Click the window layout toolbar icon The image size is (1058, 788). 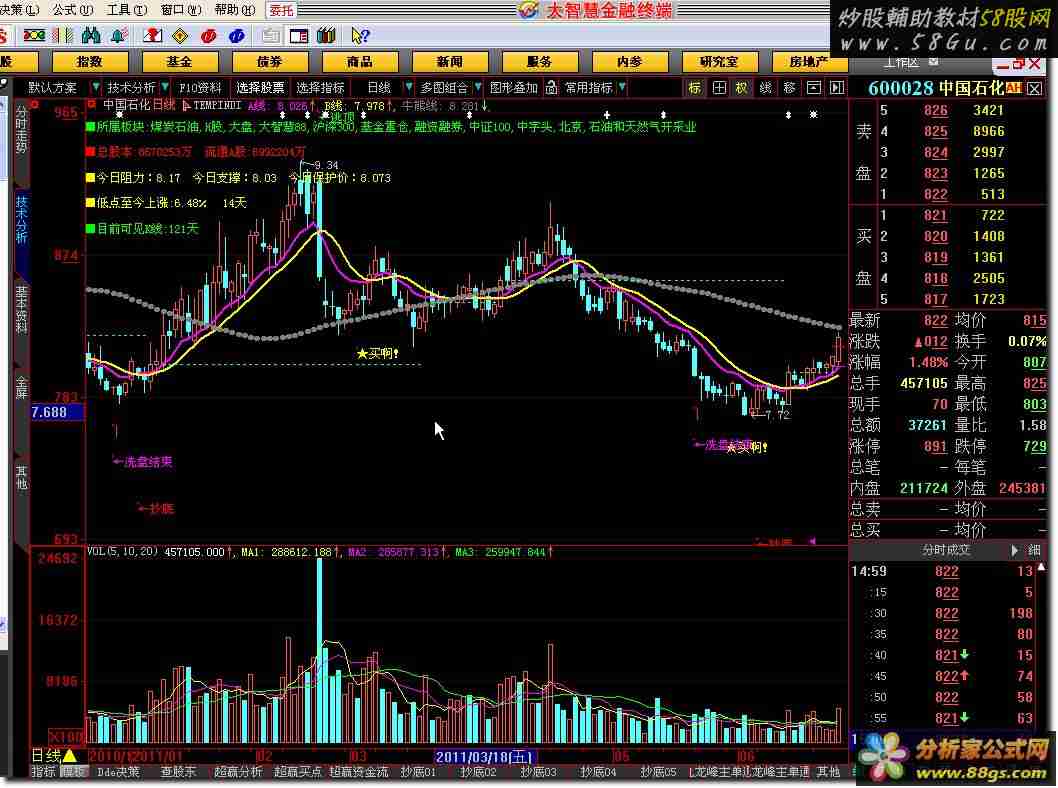pyautogui.click(x=298, y=36)
